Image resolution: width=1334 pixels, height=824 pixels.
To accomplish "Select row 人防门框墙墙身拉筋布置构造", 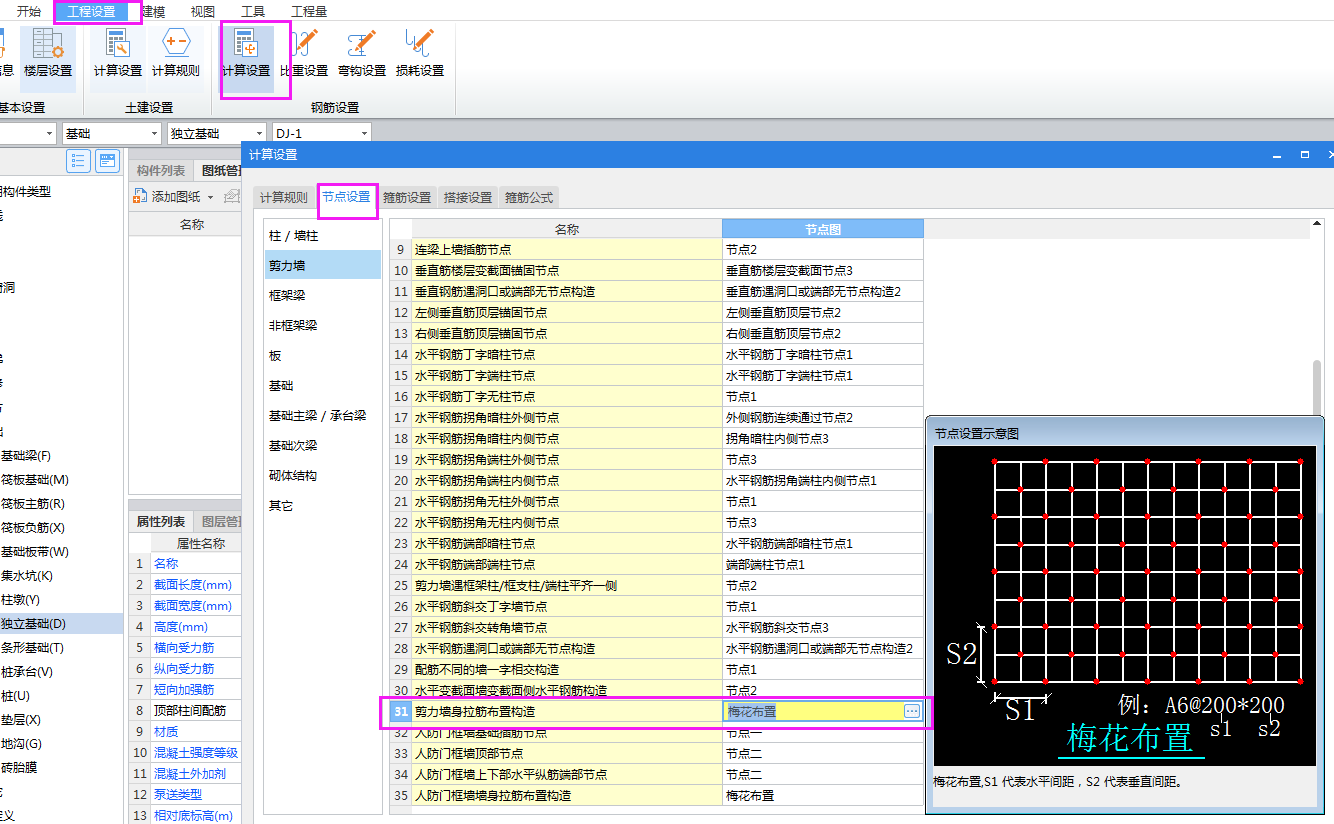I will pos(567,796).
